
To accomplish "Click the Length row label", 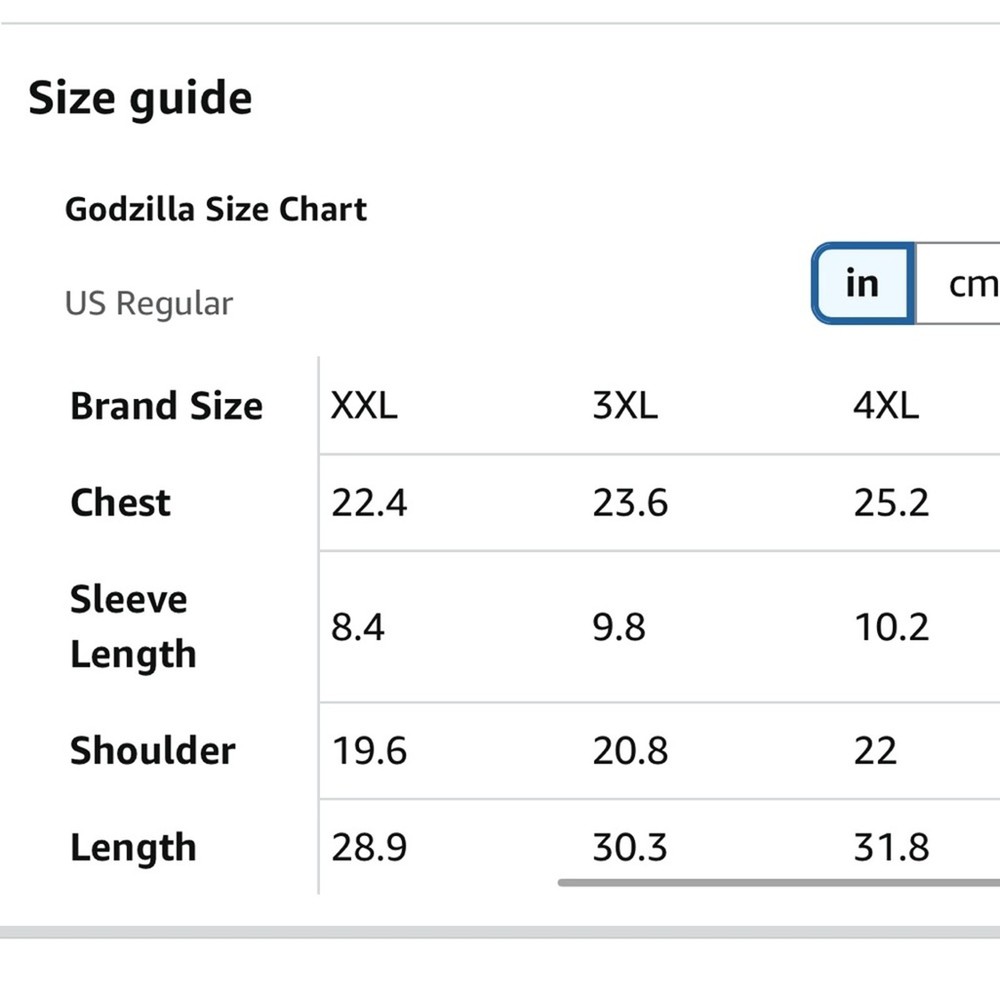I will click(x=133, y=848).
